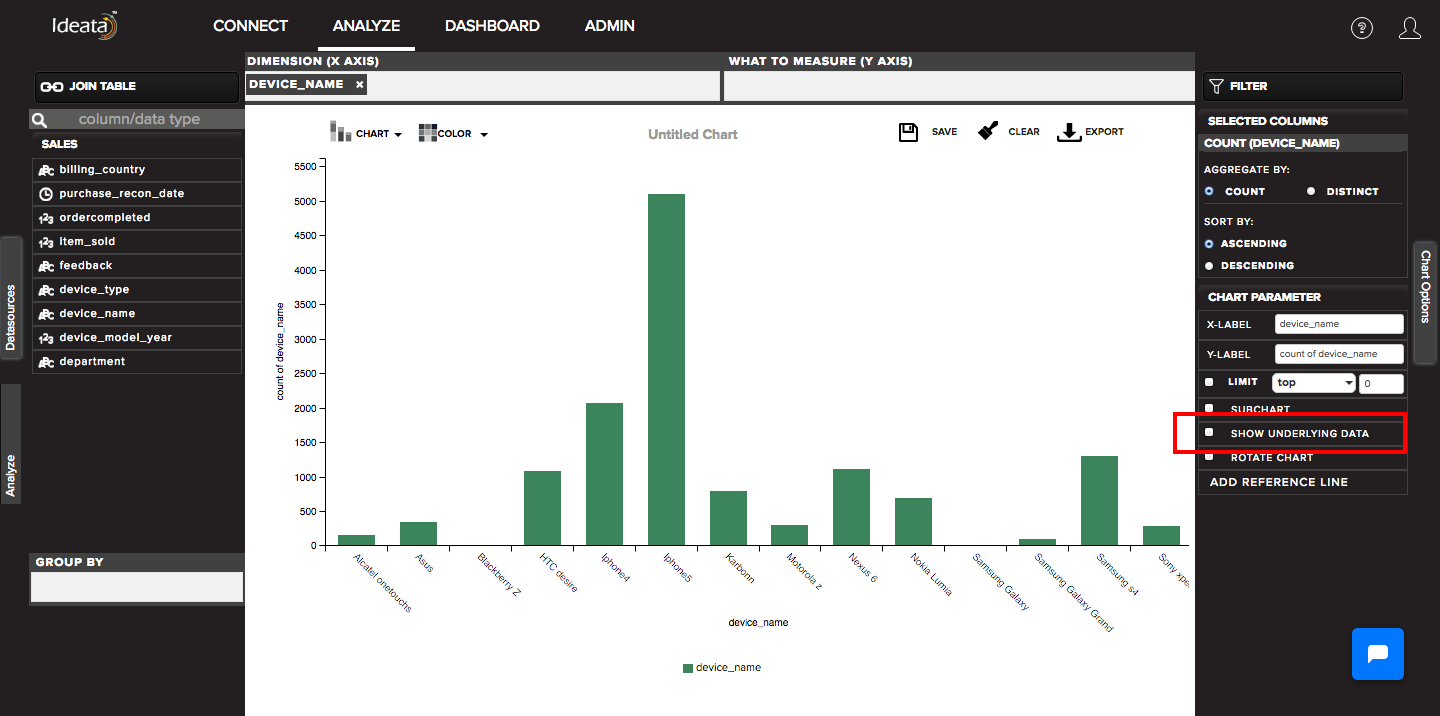Click the clock icon beside purchase_recon_date
1440x716 pixels.
(46, 194)
